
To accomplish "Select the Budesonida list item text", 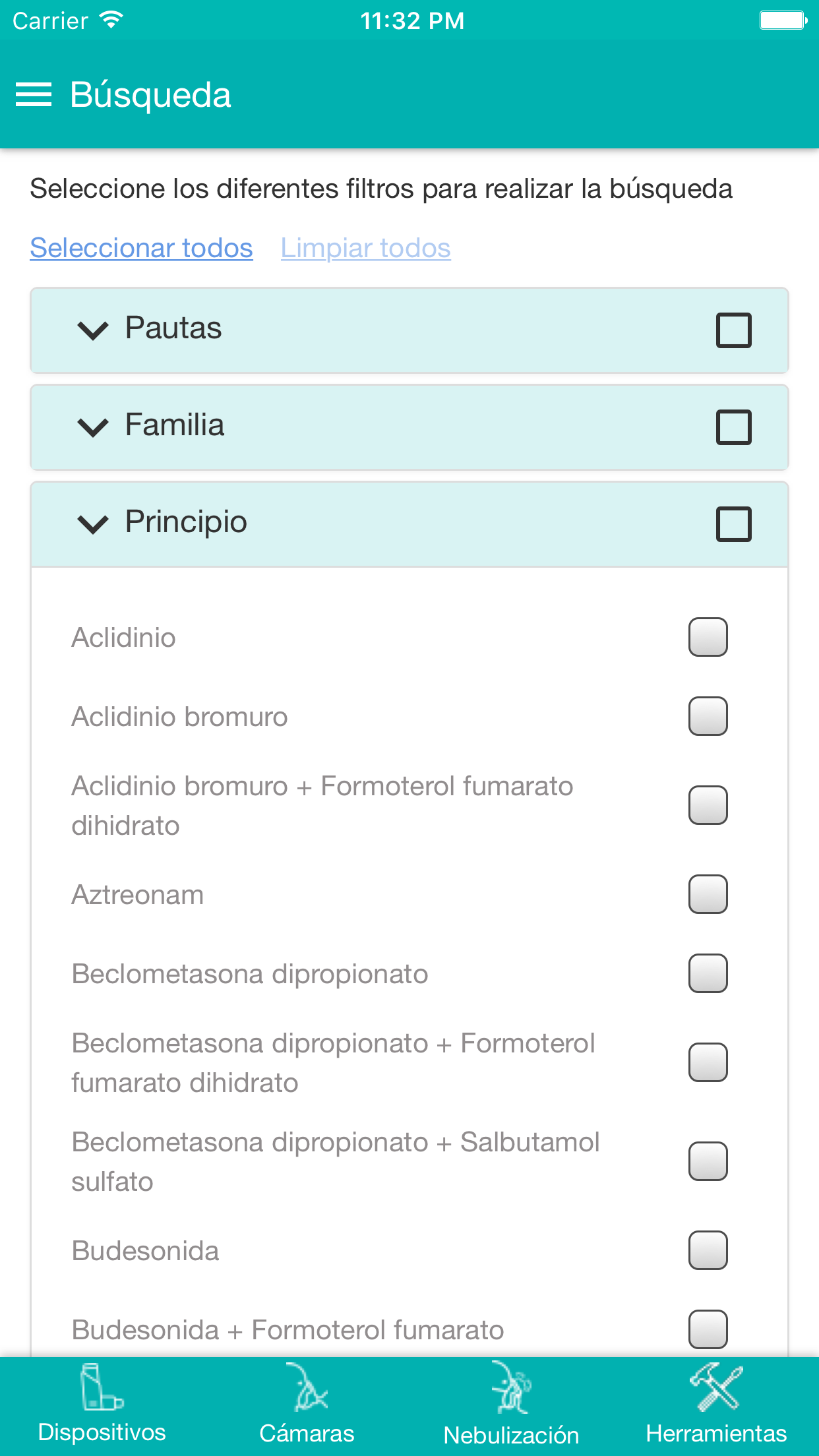I will pyautogui.click(x=145, y=1251).
